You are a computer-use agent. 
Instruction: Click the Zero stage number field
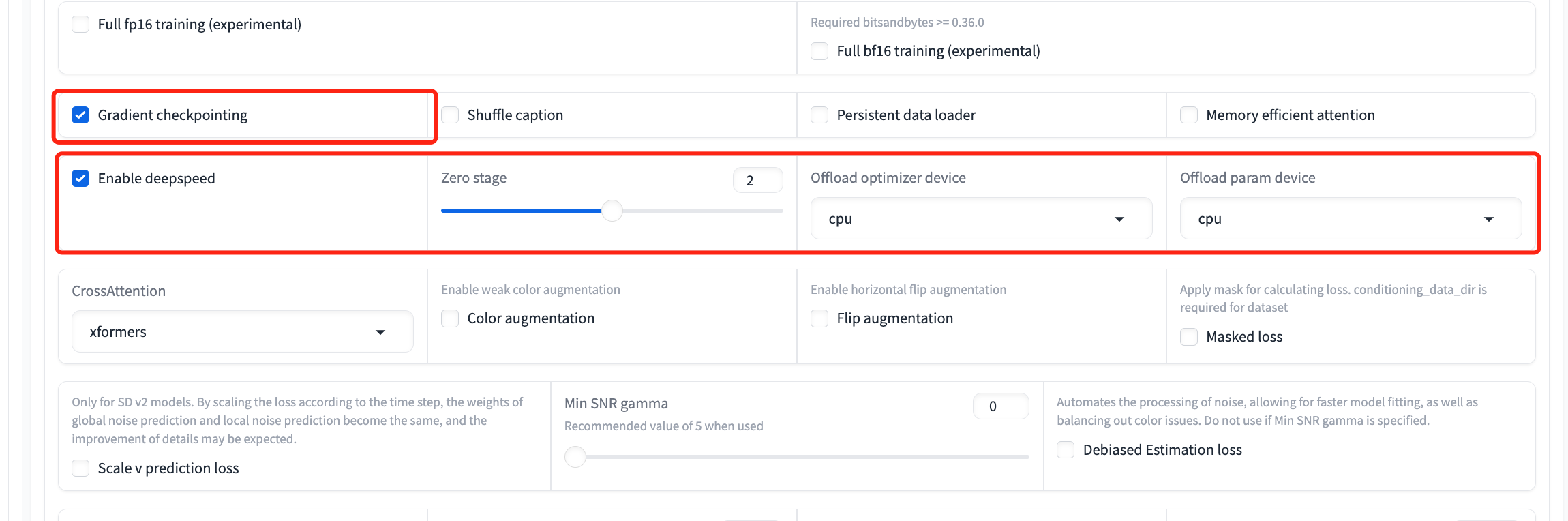(x=757, y=181)
